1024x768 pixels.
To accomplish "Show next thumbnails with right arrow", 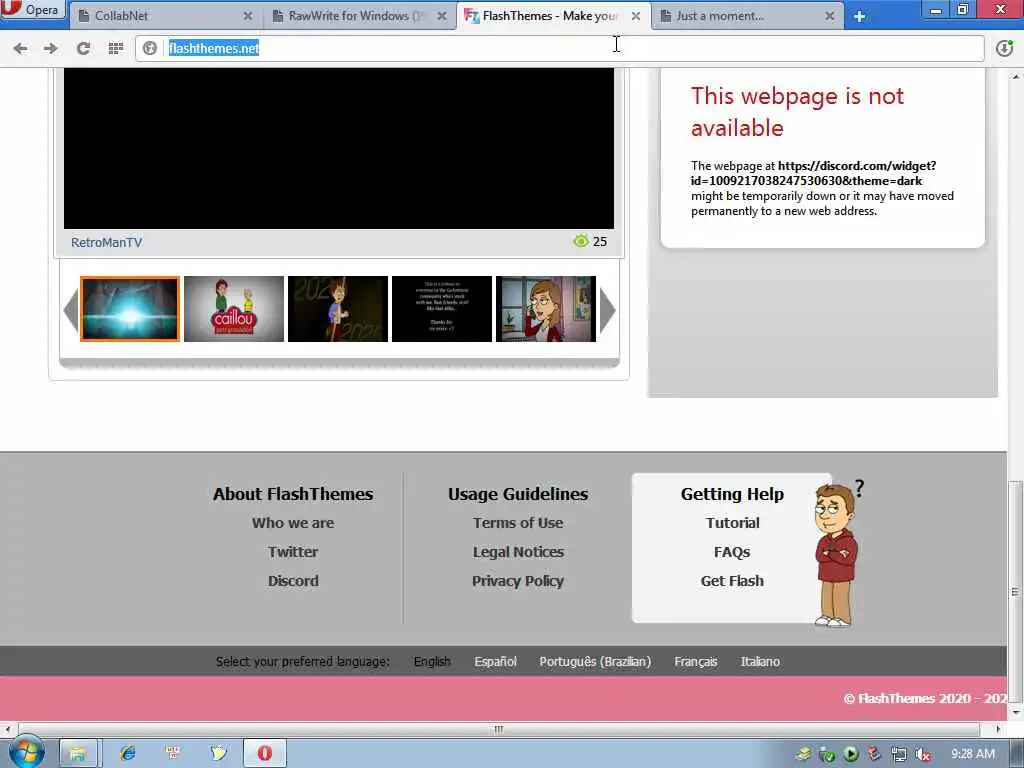I will pyautogui.click(x=607, y=310).
